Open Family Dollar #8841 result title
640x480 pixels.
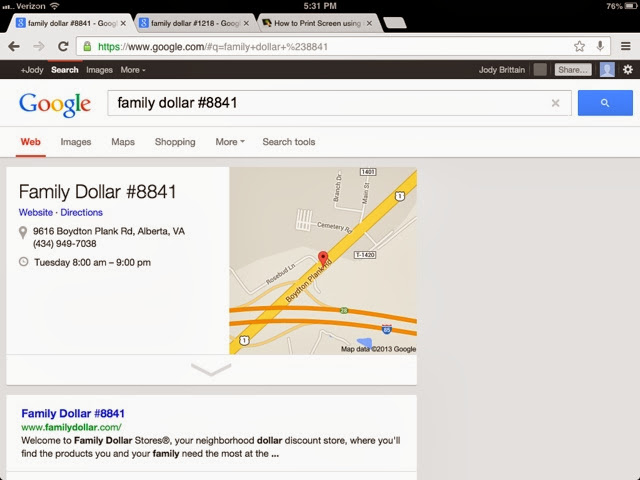coord(73,413)
